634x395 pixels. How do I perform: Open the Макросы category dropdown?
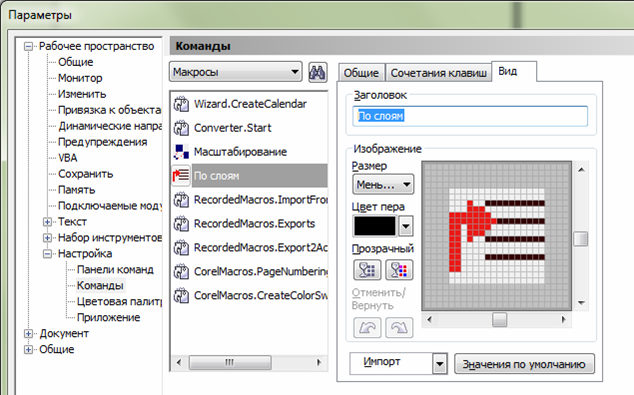point(235,72)
